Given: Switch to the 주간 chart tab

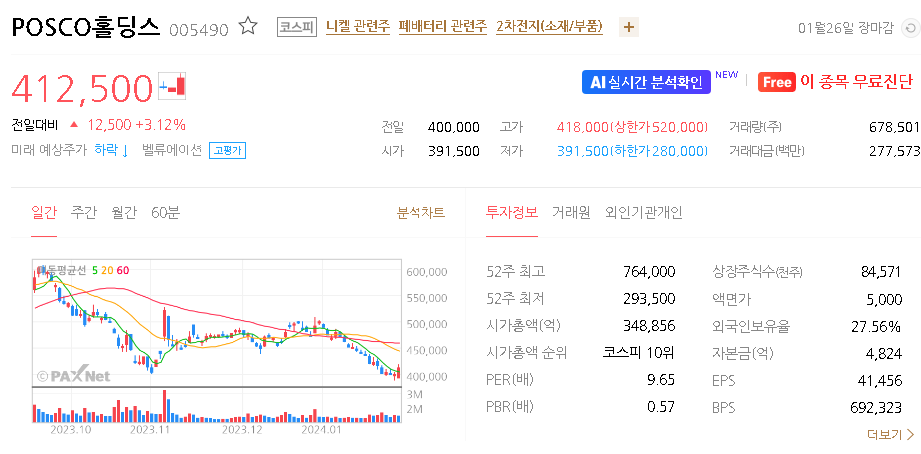Looking at the screenshot, I should (83, 213).
